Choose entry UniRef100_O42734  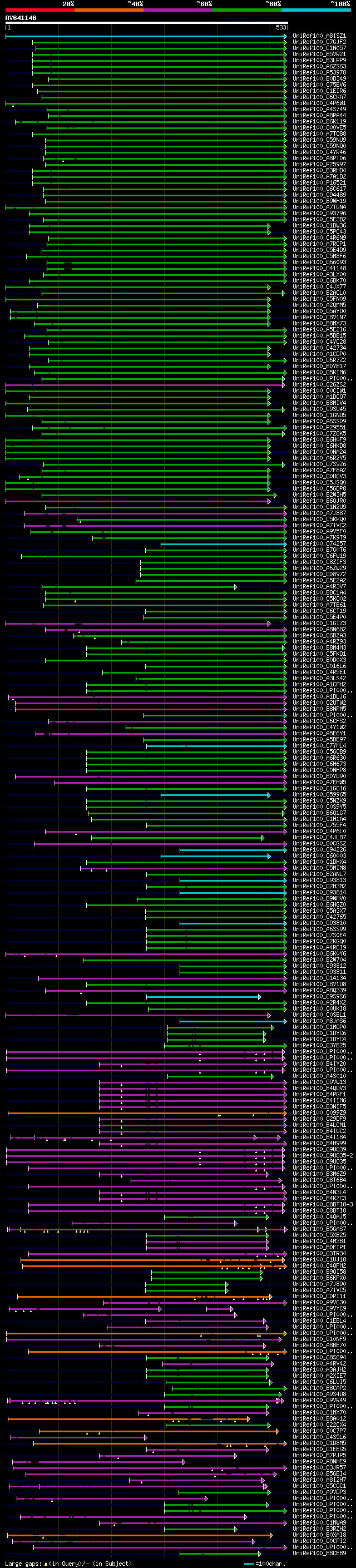(319, 348)
